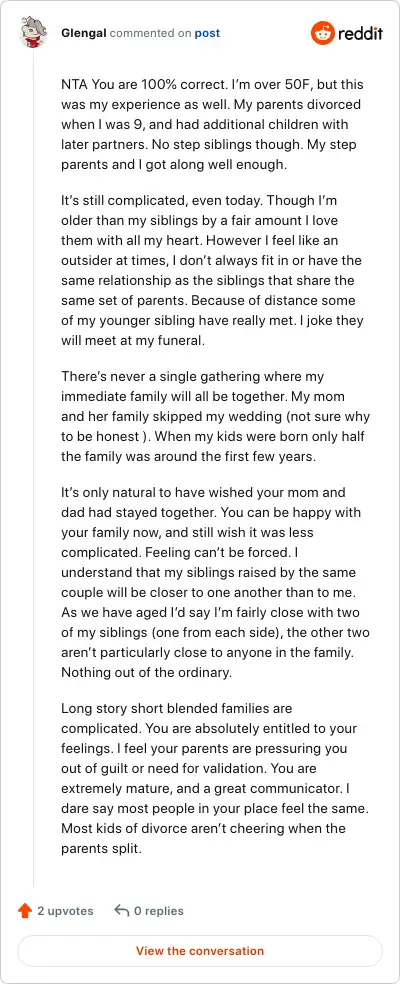
Task: Click the orange upvote arrow icon
Action: (25, 911)
